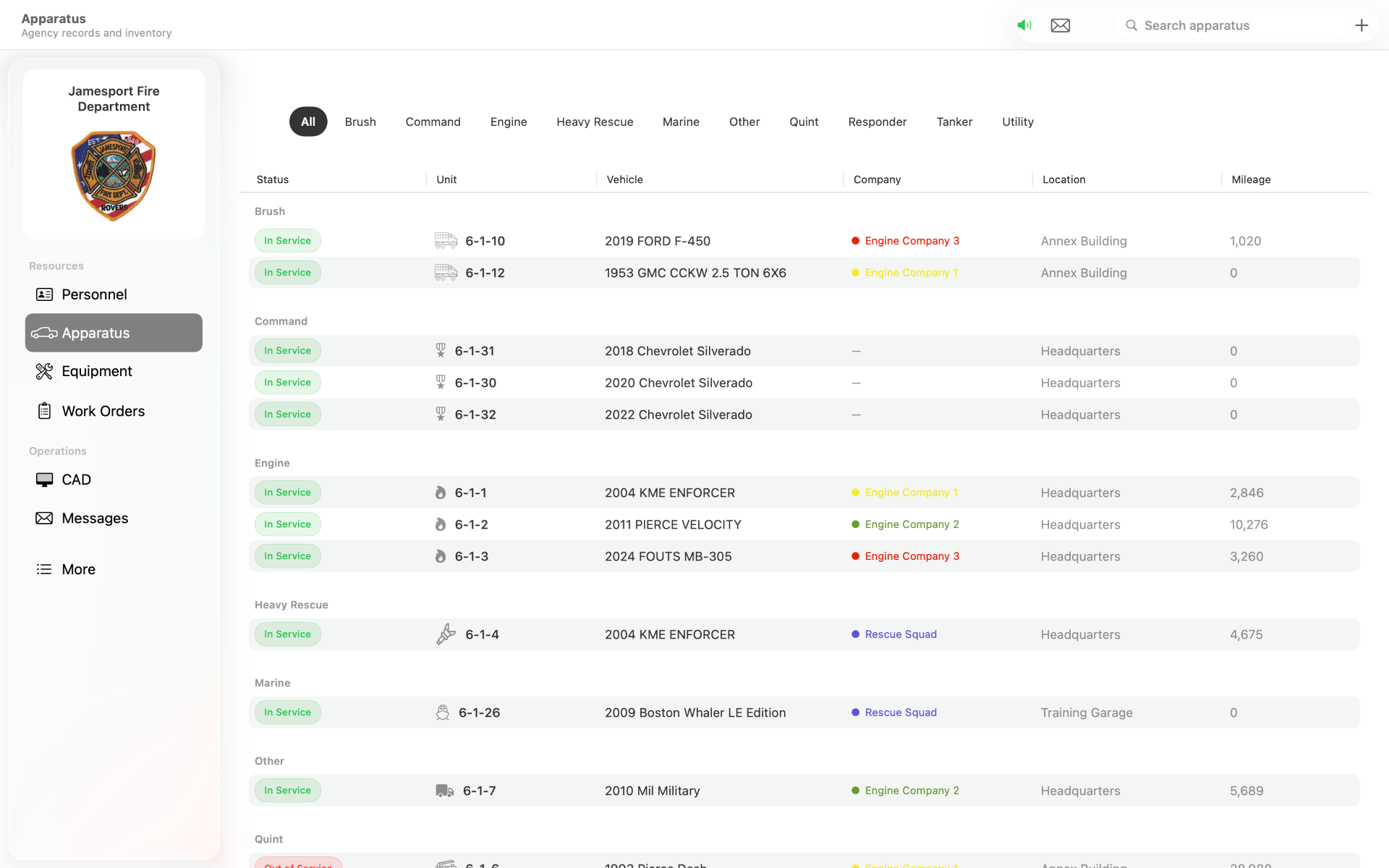Select 2009 Boston Whaler LE Edition text
The image size is (1389, 868).
695,712
